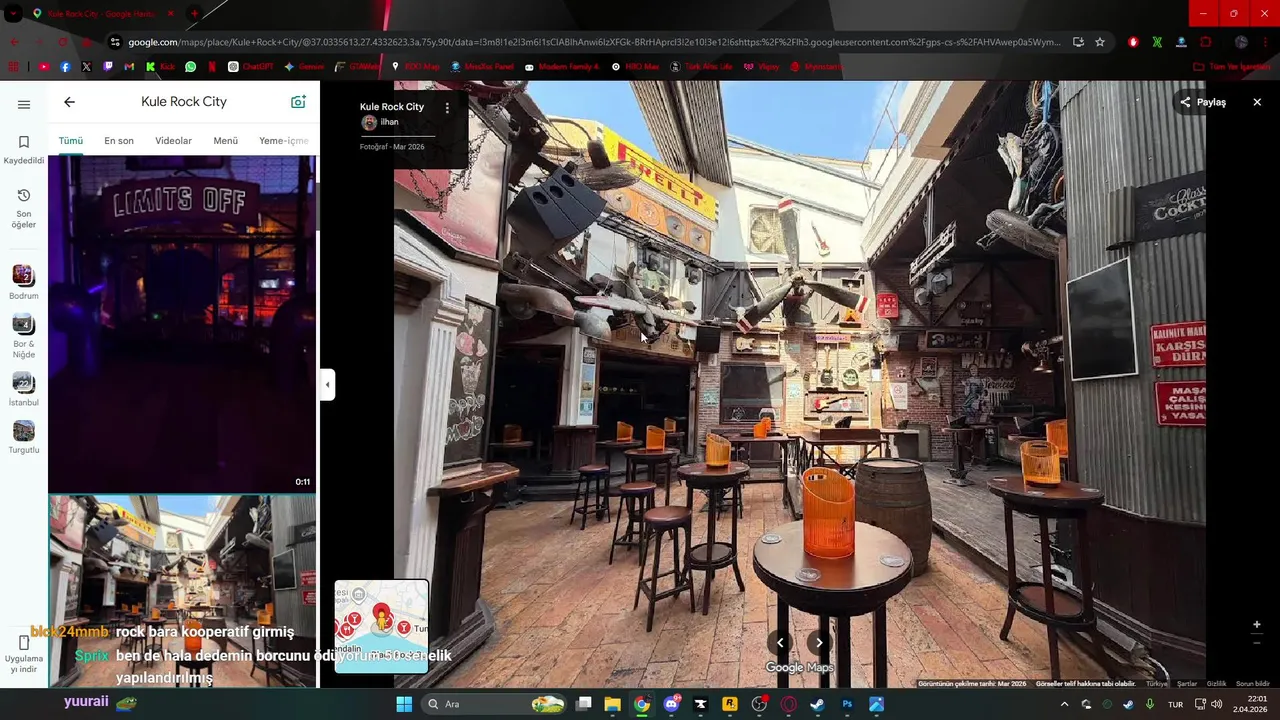Image resolution: width=1280 pixels, height=720 pixels.
Task: Open the Bor & Niğde recent item
Action: point(24,336)
